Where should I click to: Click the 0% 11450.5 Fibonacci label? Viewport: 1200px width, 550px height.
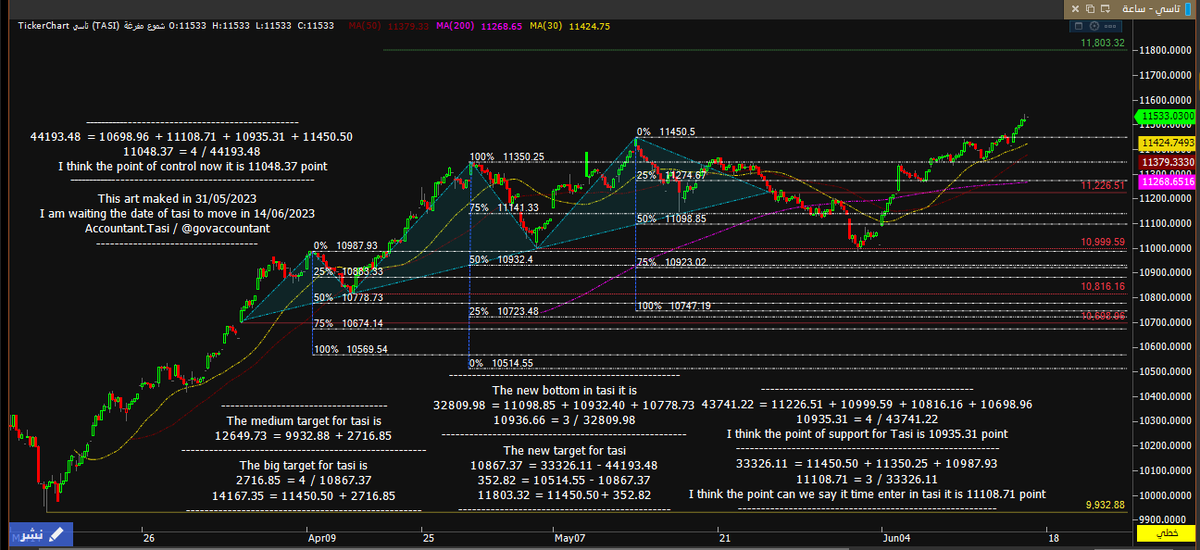(666, 131)
